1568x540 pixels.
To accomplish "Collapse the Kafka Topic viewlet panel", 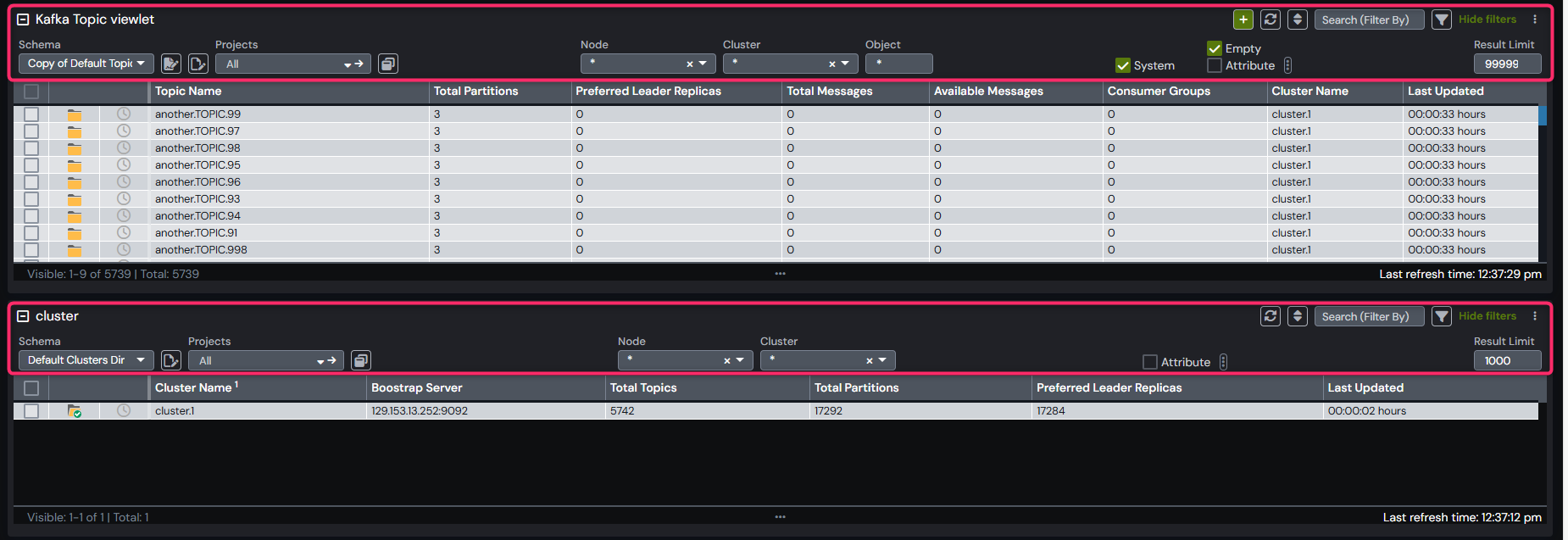I will (x=24, y=19).
